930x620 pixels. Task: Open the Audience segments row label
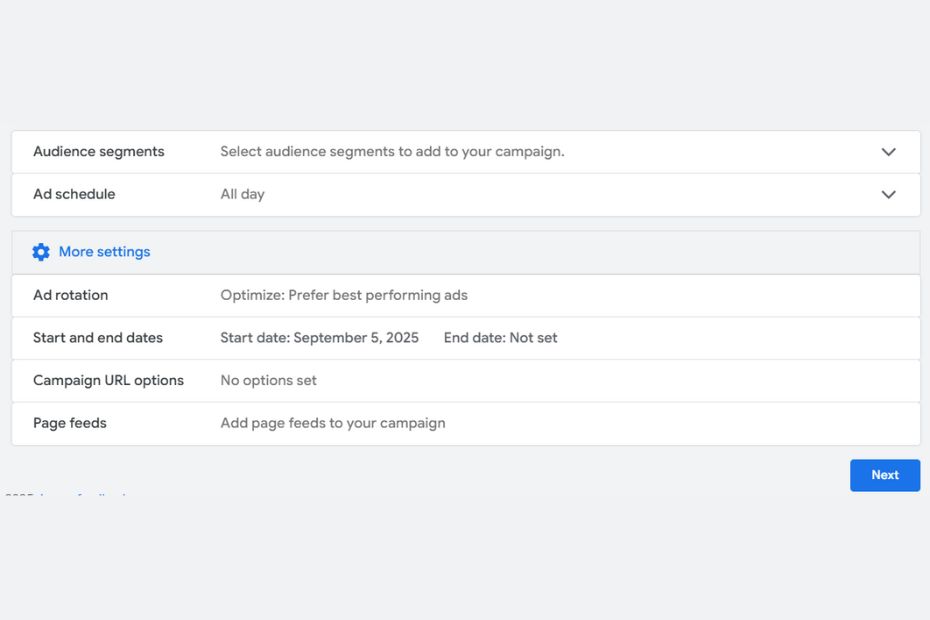[x=98, y=152]
